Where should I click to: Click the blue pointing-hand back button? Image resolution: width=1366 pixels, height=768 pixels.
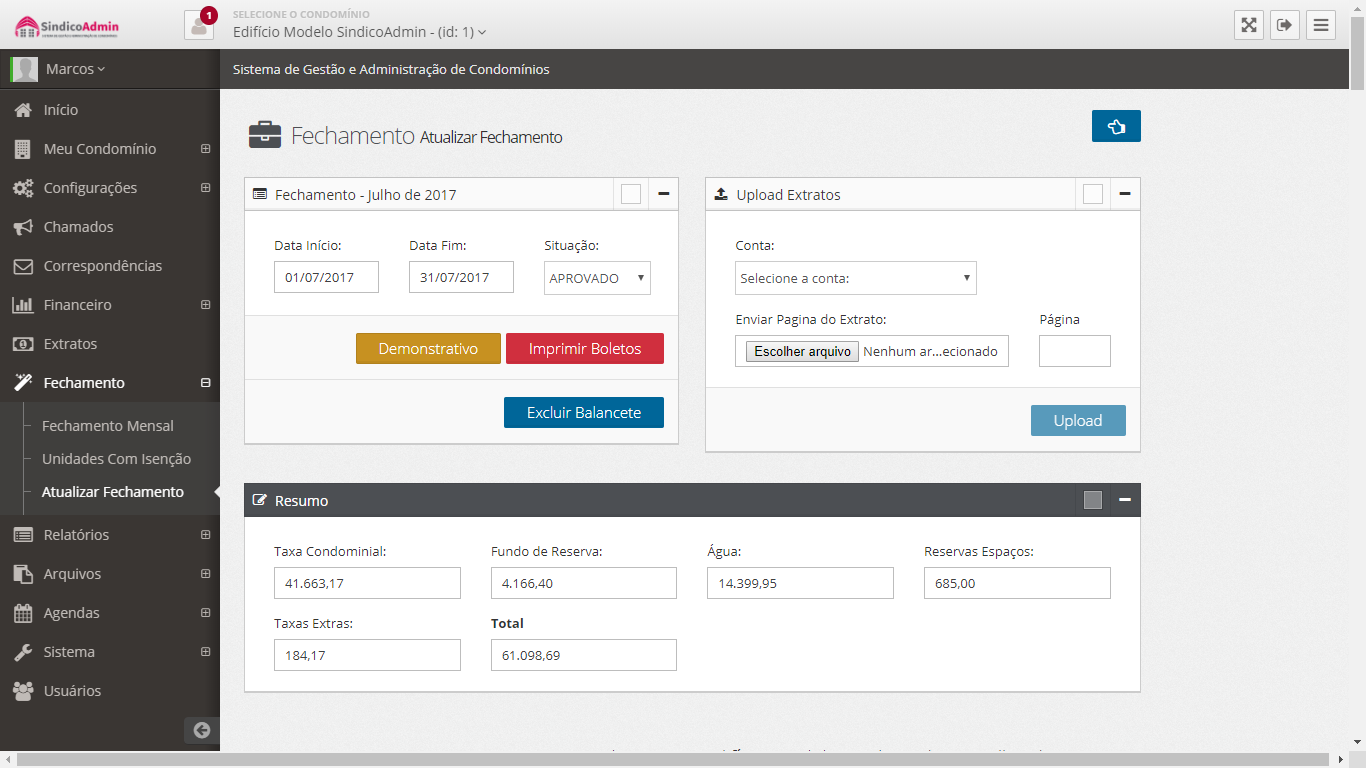tap(1116, 126)
